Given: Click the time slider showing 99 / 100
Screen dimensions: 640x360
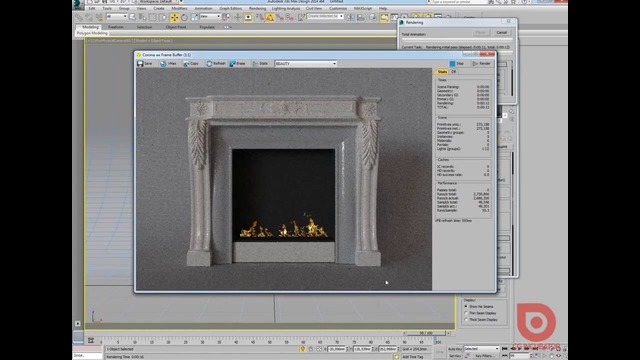Looking at the screenshot, I should click(x=427, y=333).
